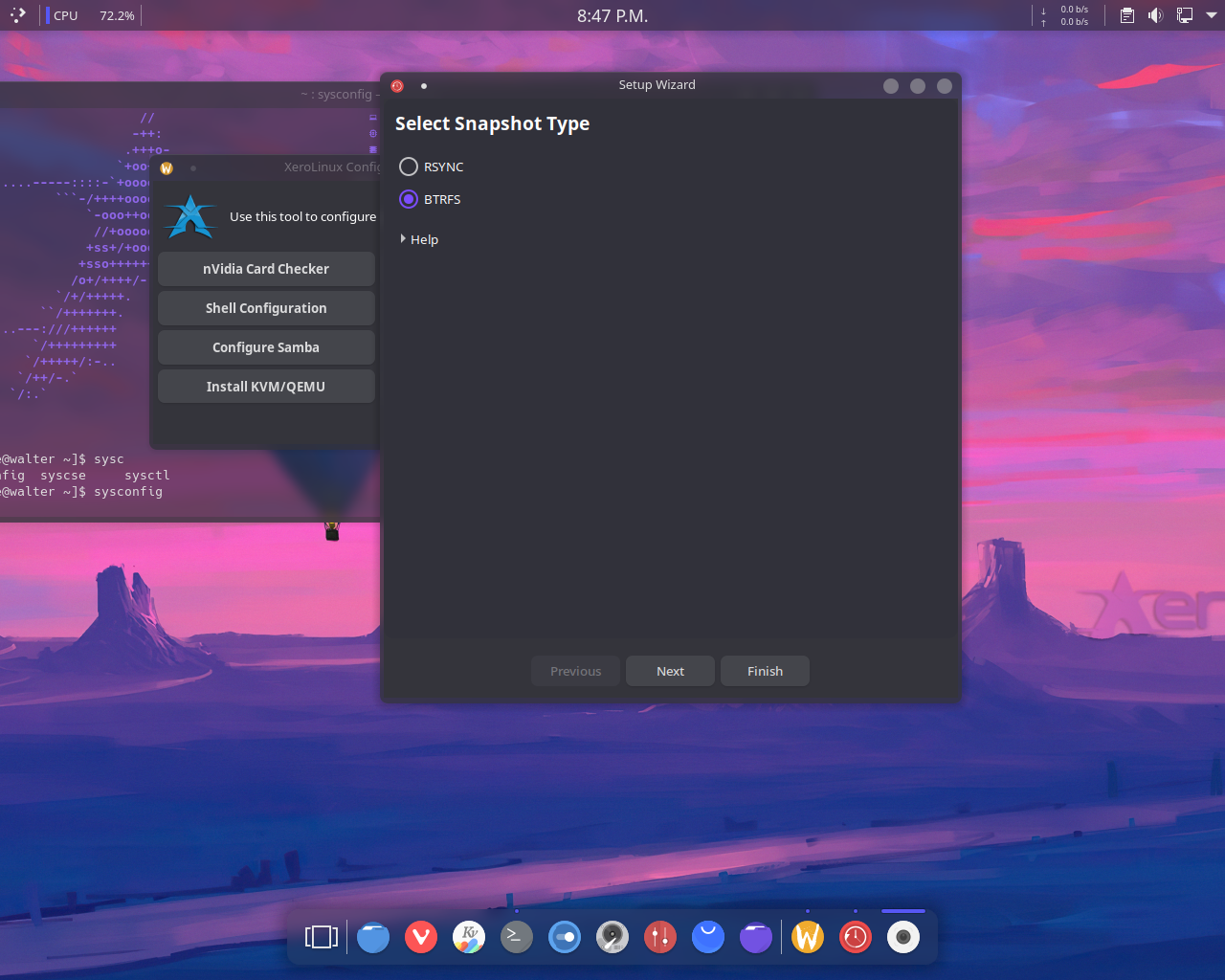Image resolution: width=1225 pixels, height=980 pixels.
Task: Open the red mixer sliders app in dock
Action: tap(660, 937)
